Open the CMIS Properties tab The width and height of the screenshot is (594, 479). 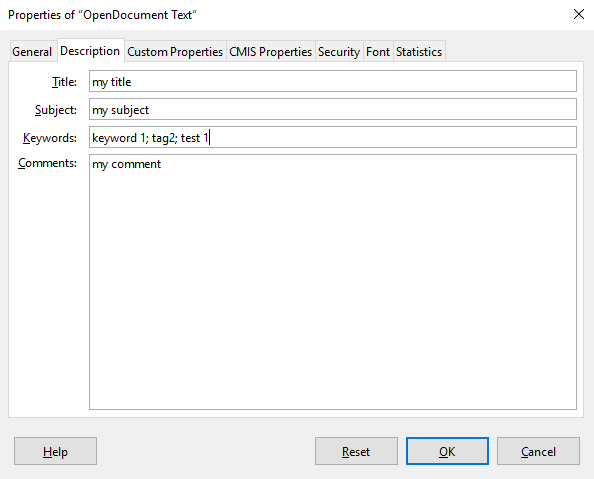tap(270, 52)
